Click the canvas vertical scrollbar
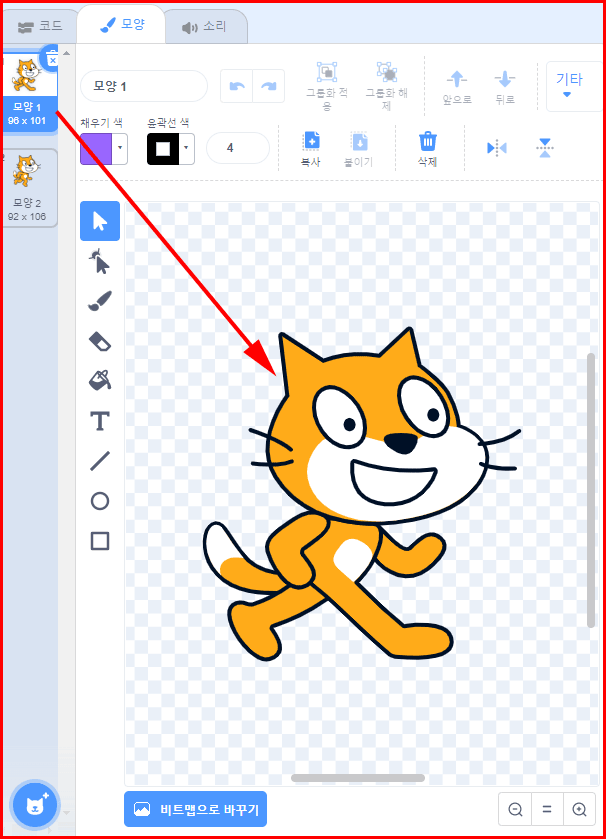Viewport: 606px width, 839px height. pyautogui.click(x=591, y=490)
